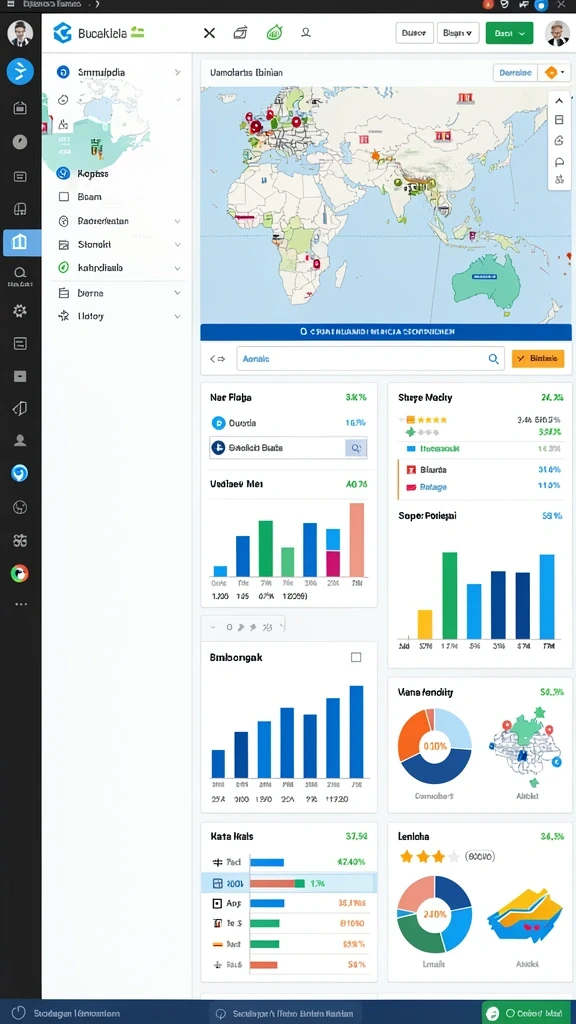Viewport: 576px width, 1024px height.
Task: Click the compass icon in dark sidebar
Action: (20, 142)
